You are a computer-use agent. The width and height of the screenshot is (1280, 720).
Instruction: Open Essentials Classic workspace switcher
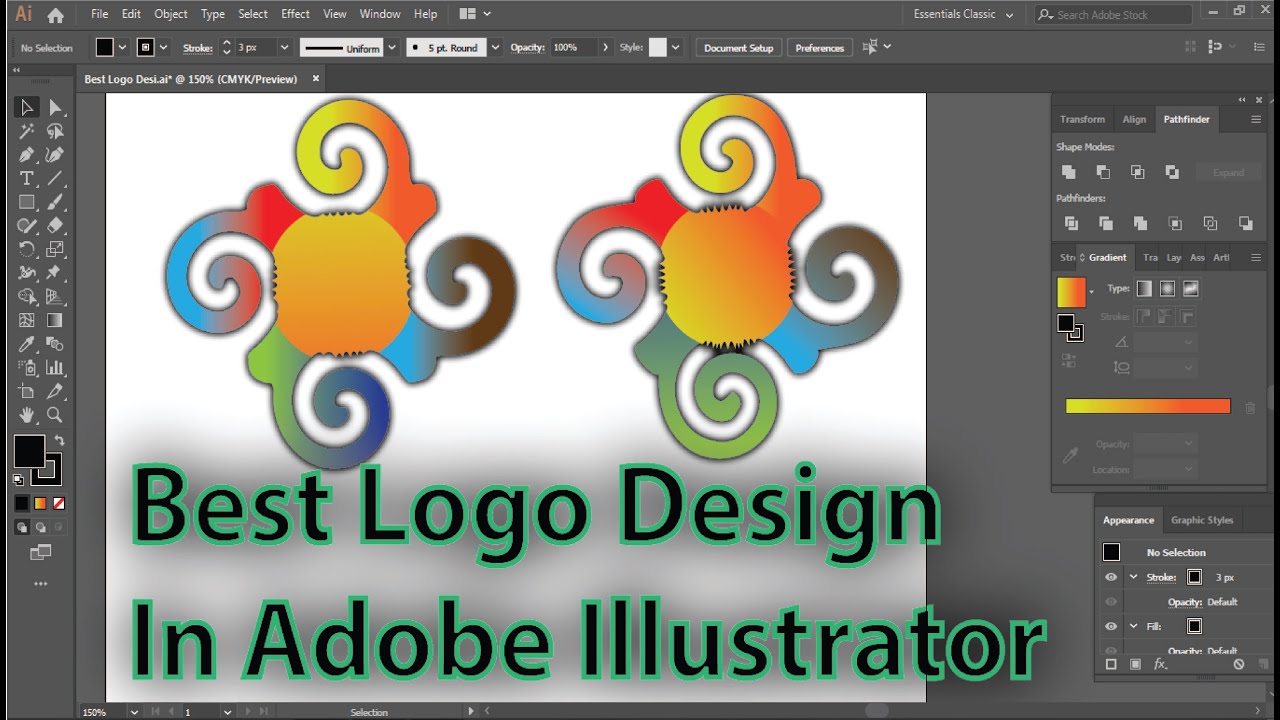pyautogui.click(x=963, y=15)
